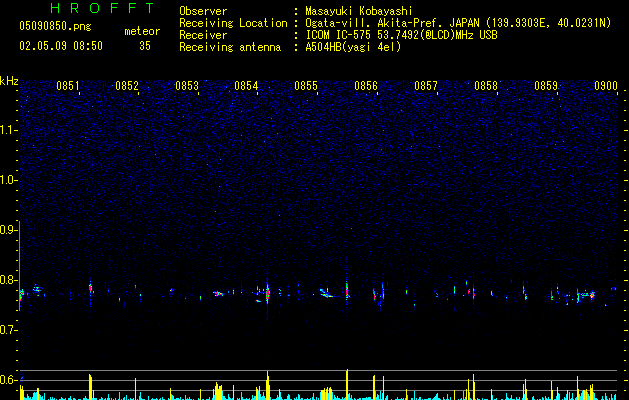The image size is (629, 400).
Task: Click the kHz axis label
Action: pyautogui.click(x=9, y=81)
